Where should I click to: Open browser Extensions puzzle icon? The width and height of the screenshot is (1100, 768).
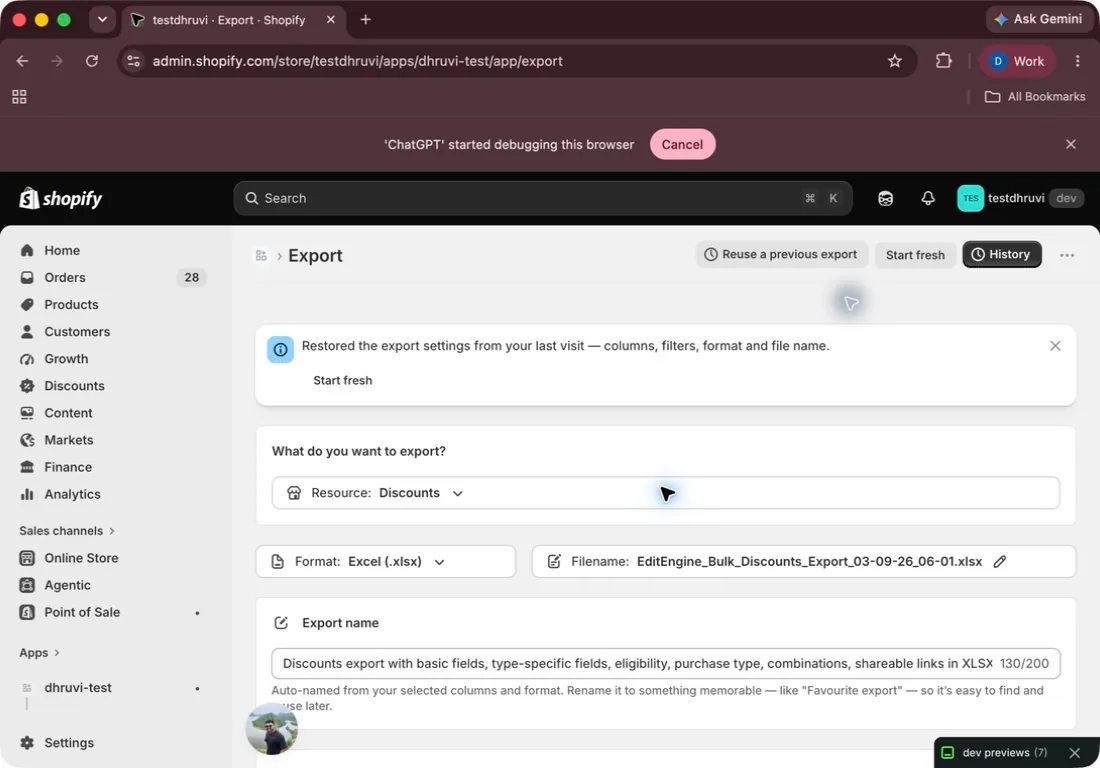coord(944,61)
